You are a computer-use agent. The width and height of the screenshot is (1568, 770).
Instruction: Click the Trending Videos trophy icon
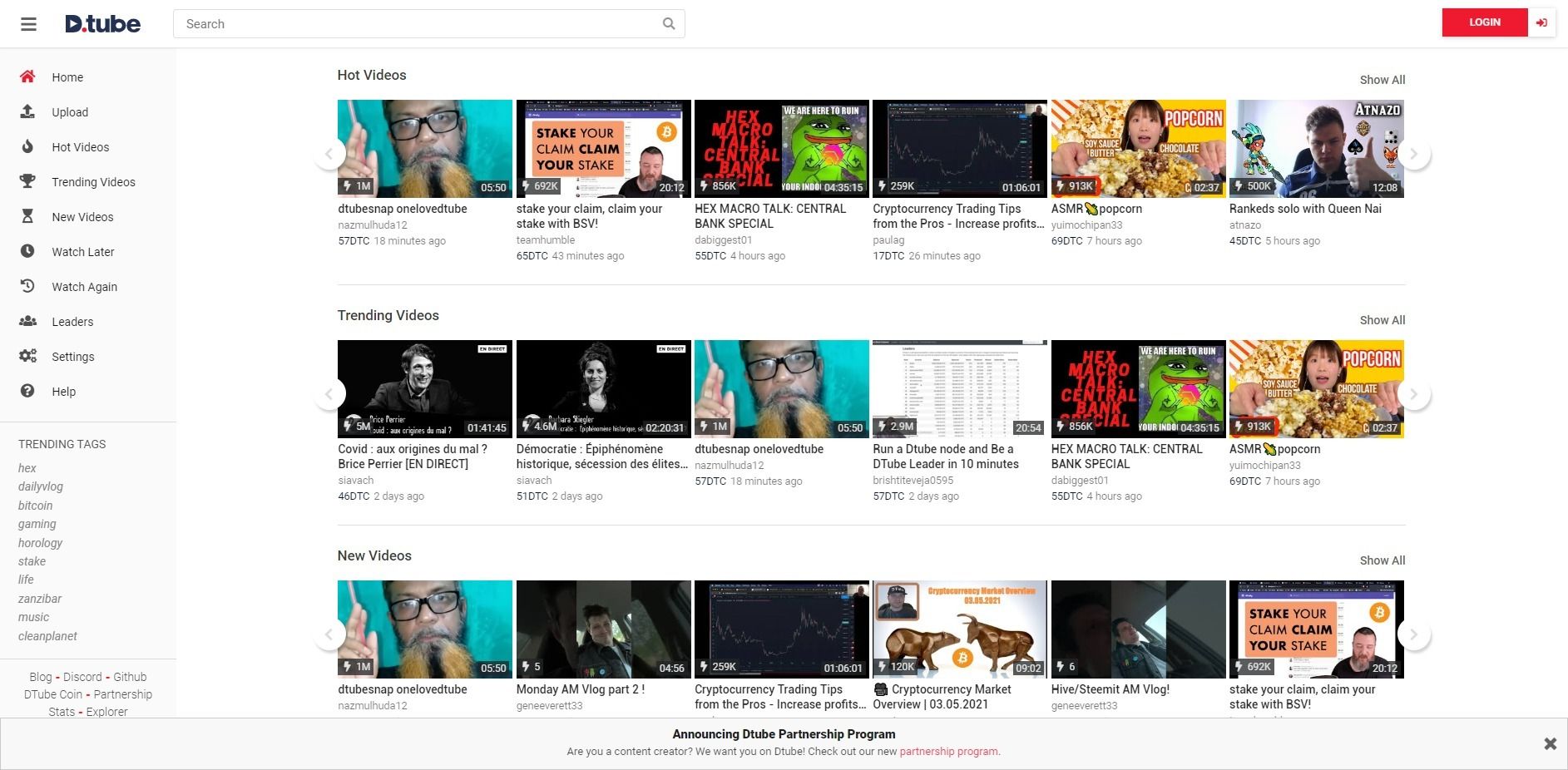(x=27, y=181)
